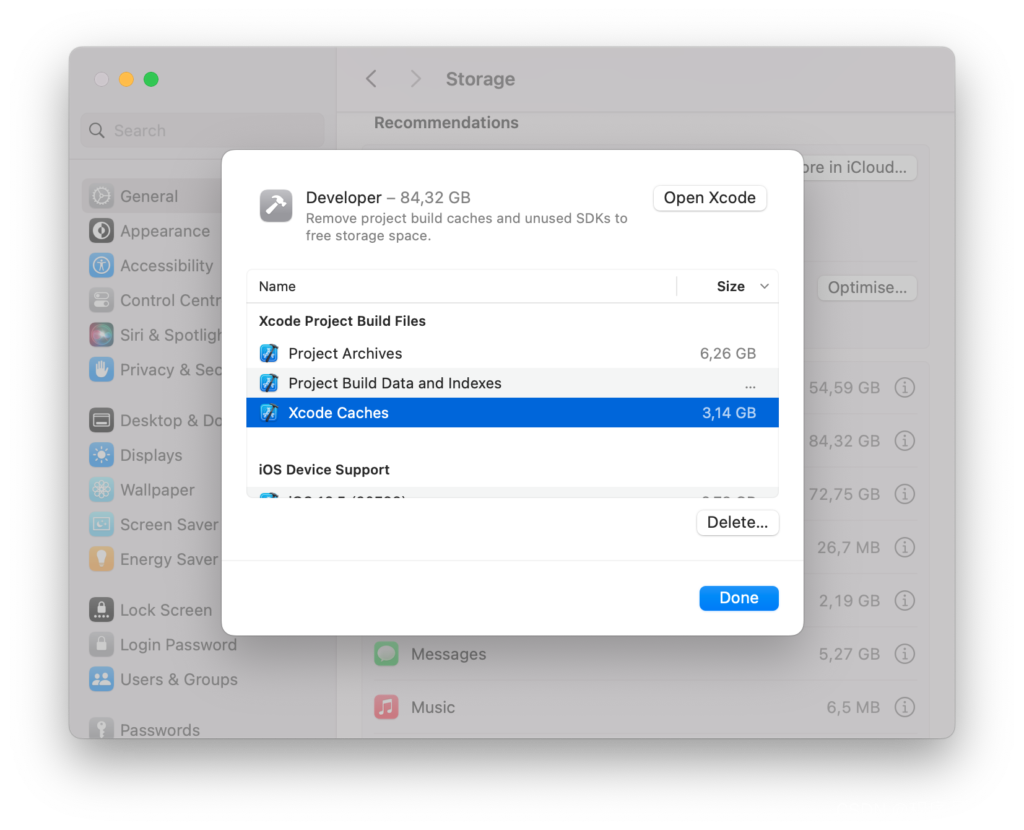Click the Wallpaper sidebar icon
The height and width of the screenshot is (830, 1024).
(101, 490)
